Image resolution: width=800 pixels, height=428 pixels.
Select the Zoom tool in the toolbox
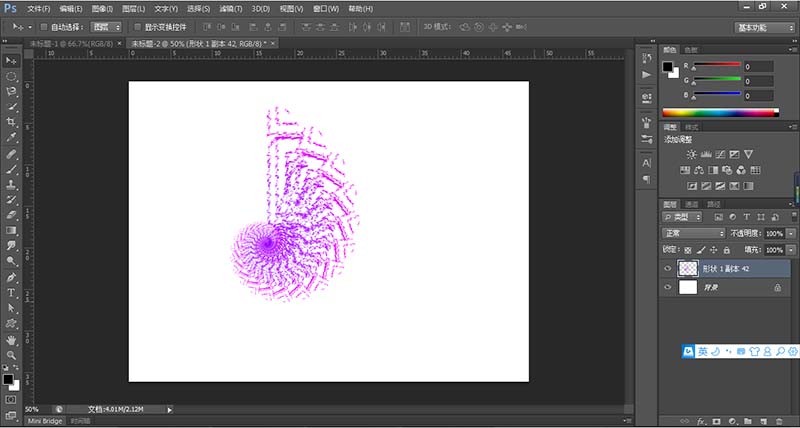pos(11,355)
